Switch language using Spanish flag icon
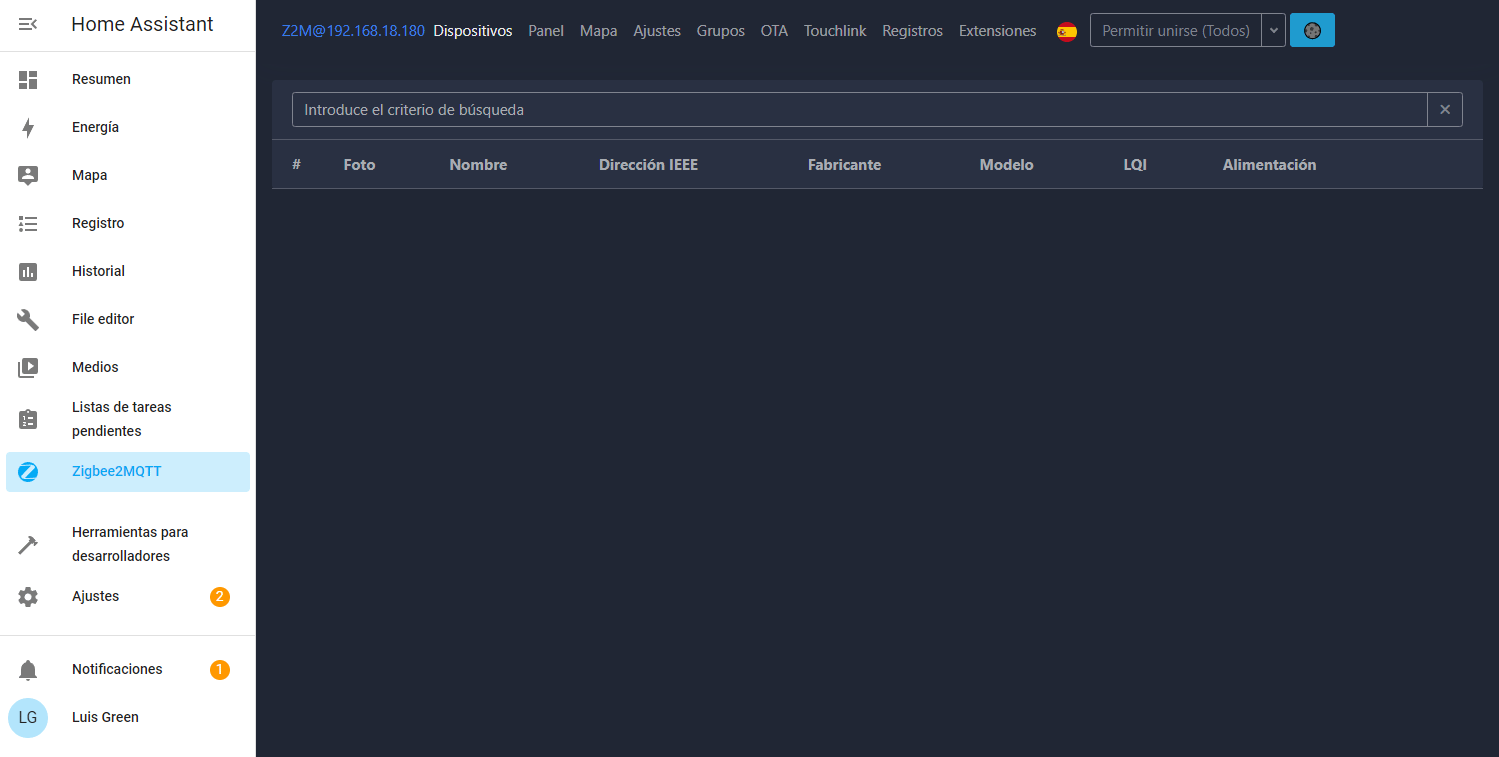The image size is (1499, 757). pyautogui.click(x=1067, y=31)
